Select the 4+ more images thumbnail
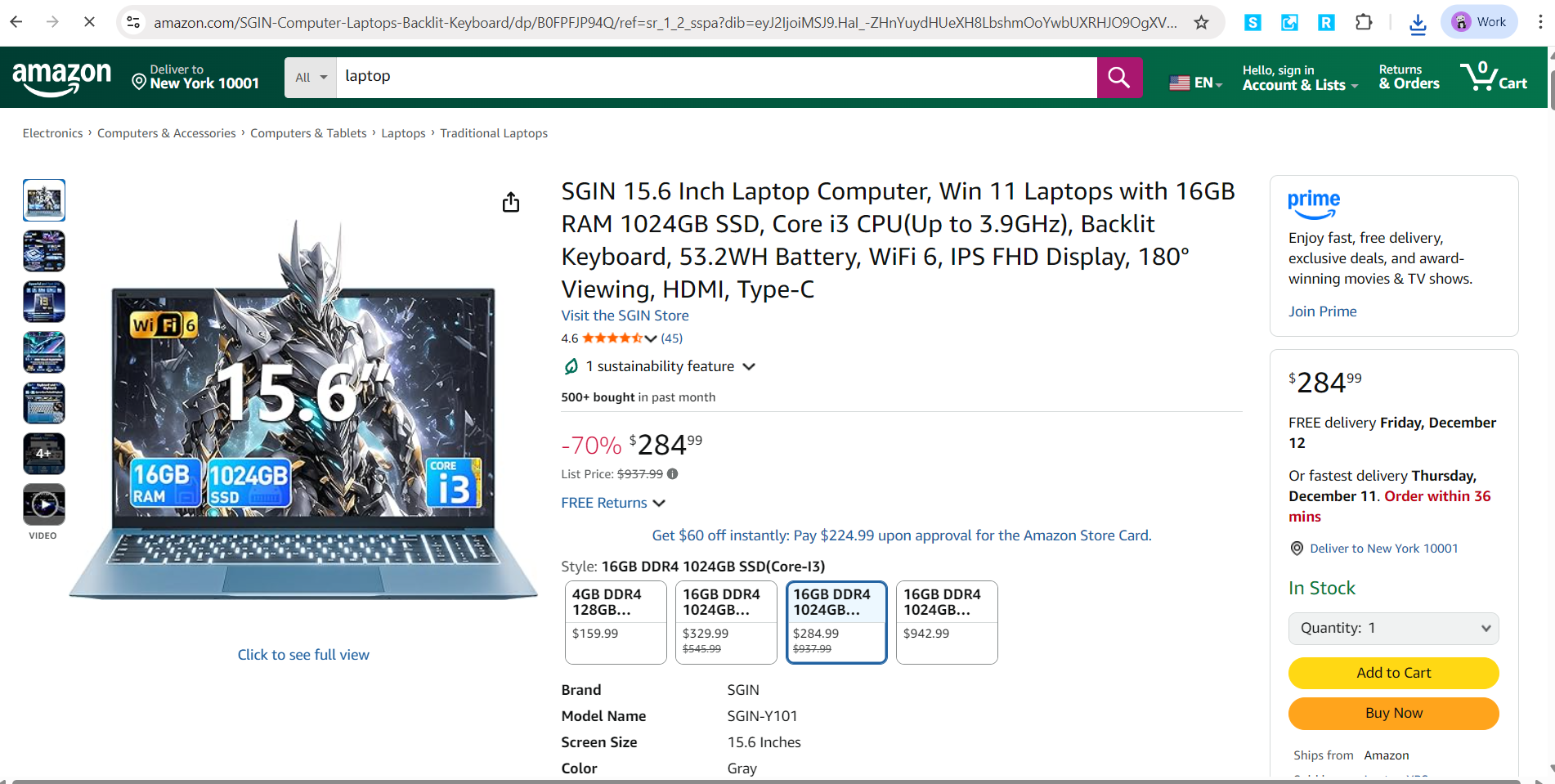This screenshot has width=1555, height=784. click(44, 454)
